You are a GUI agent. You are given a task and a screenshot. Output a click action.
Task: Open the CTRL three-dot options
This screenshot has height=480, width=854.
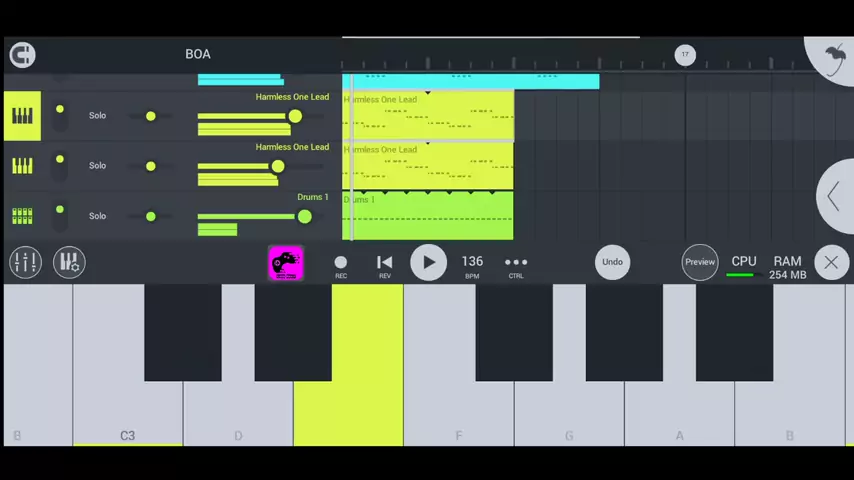tap(516, 263)
